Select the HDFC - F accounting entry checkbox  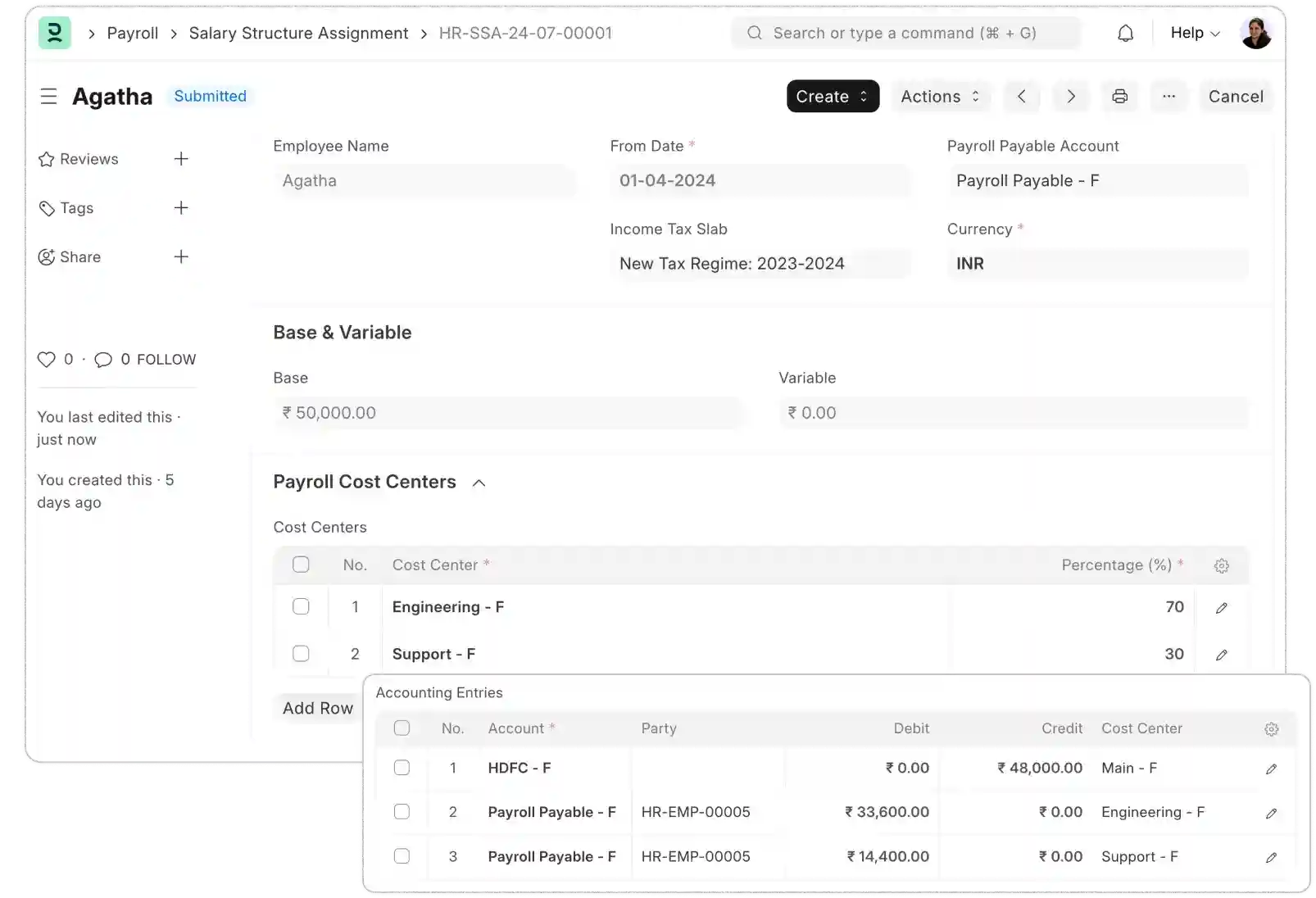[x=402, y=768]
